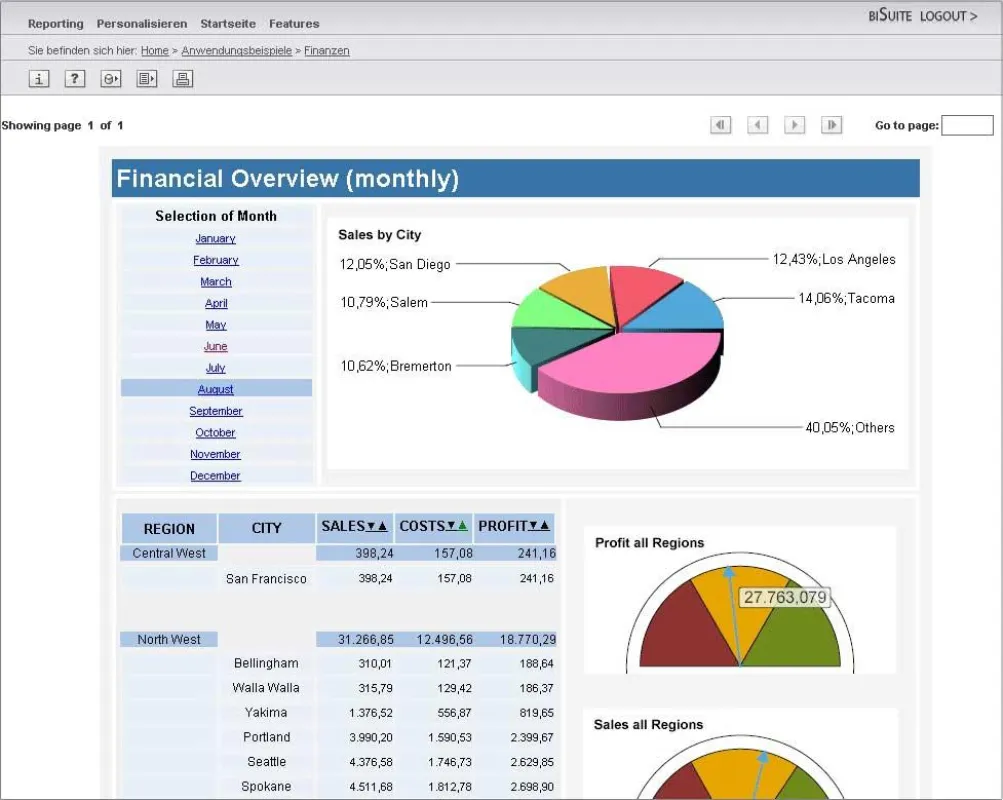The height and width of the screenshot is (800, 1003).
Task: Click the orange San Diego pie slice
Action: [585, 291]
